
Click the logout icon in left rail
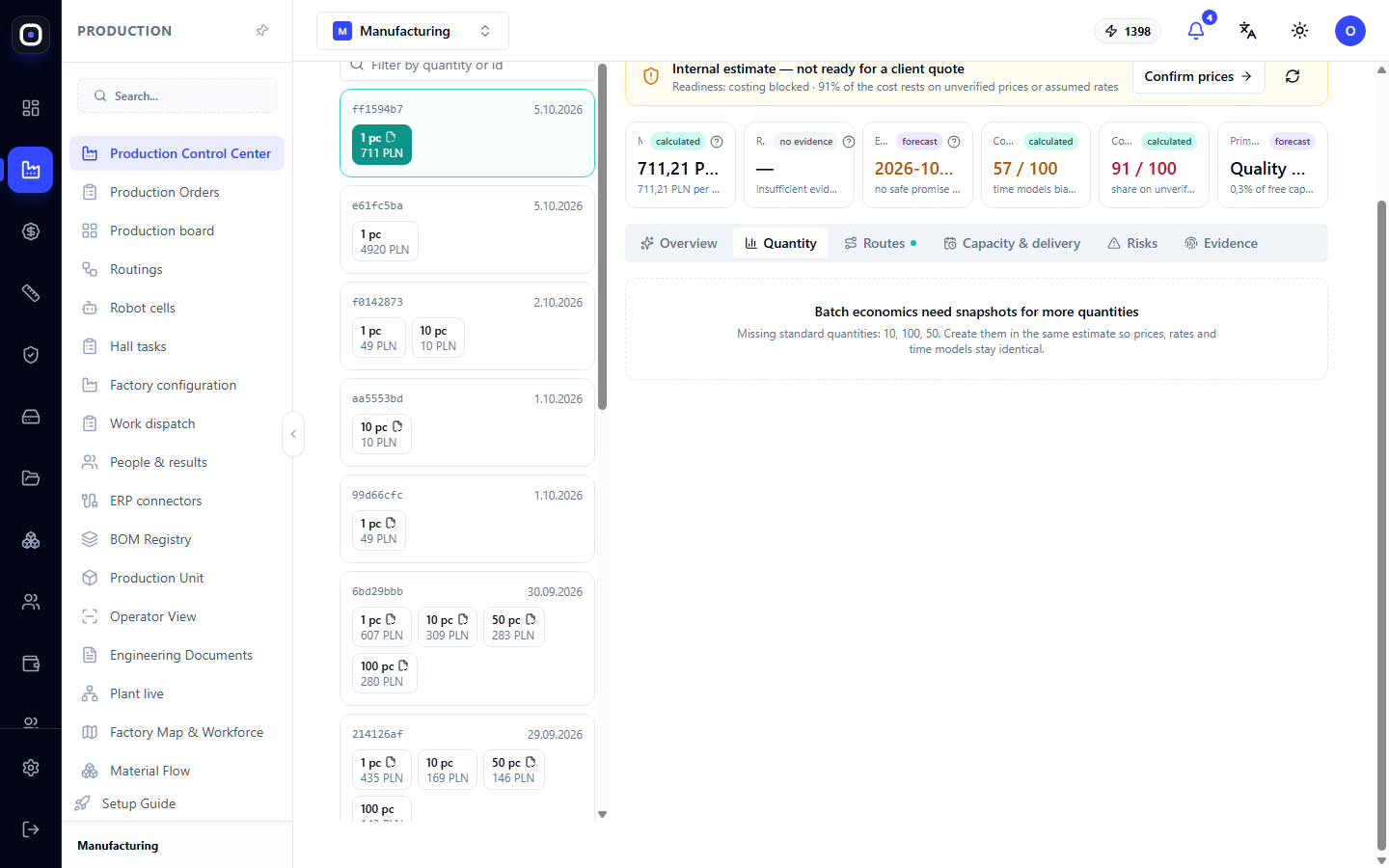tap(31, 829)
